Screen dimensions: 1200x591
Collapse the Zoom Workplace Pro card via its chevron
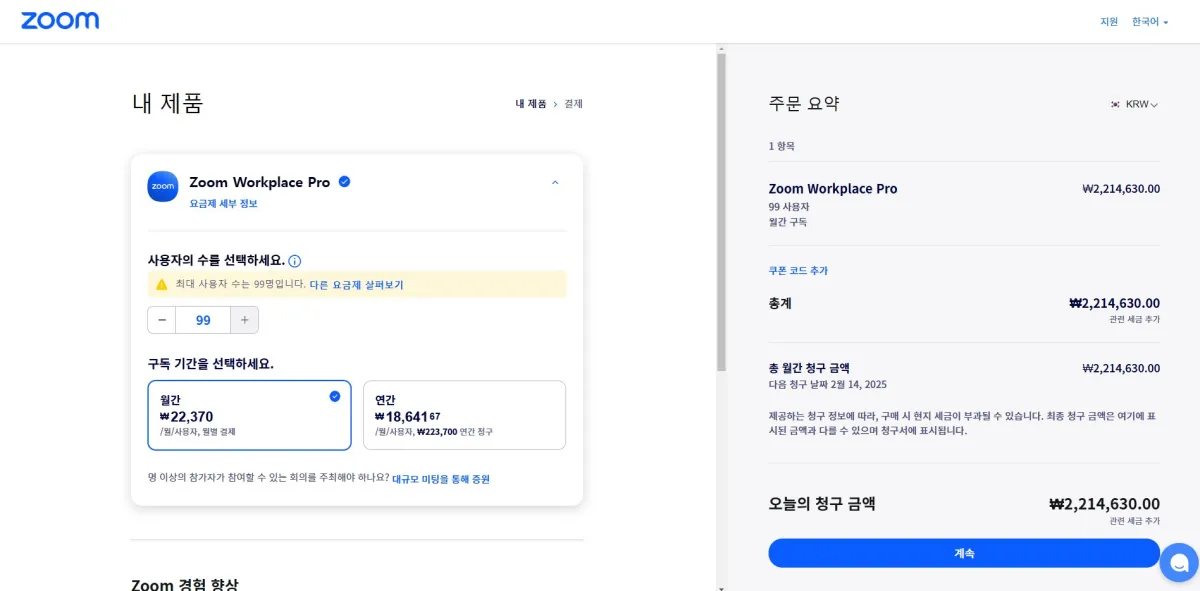point(555,182)
